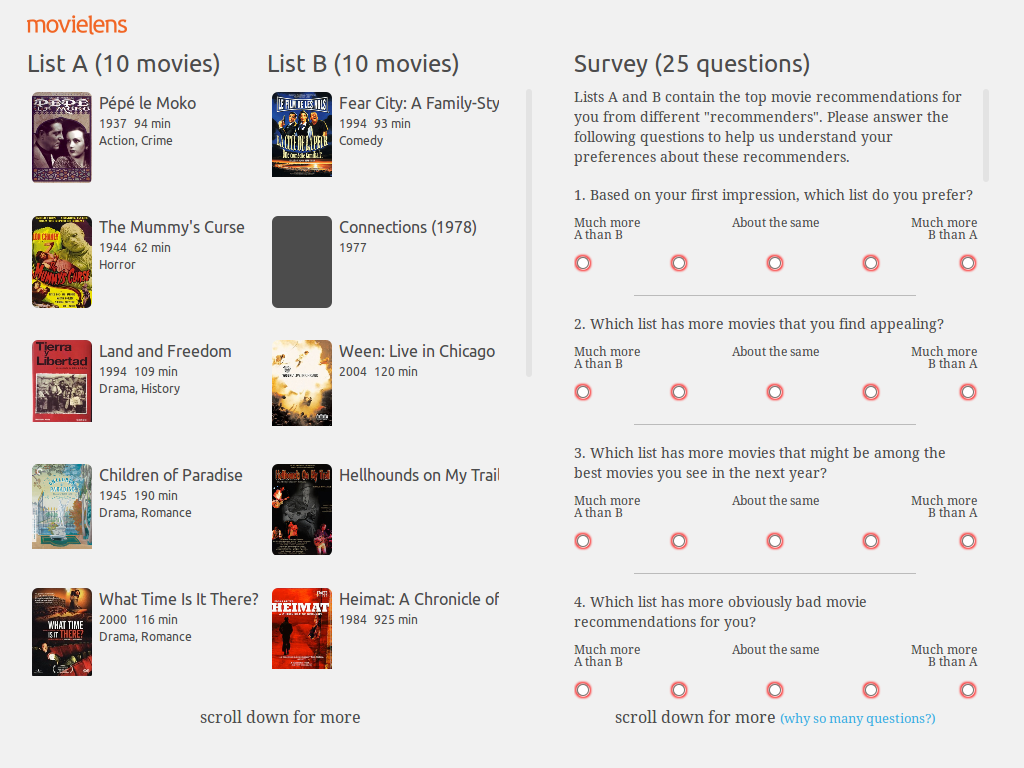Click the Heimat: A Chronicle movie title
The height and width of the screenshot is (768, 1024).
pyautogui.click(x=419, y=599)
